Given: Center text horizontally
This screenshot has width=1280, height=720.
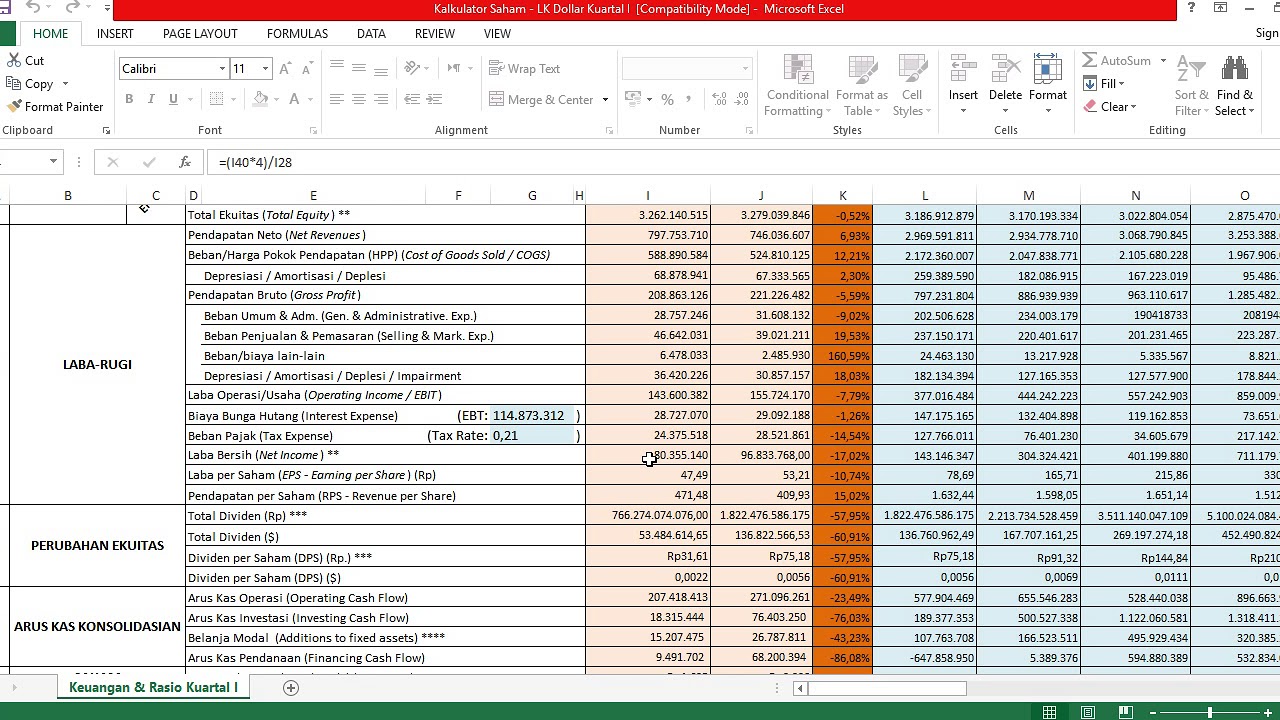Looking at the screenshot, I should [359, 99].
